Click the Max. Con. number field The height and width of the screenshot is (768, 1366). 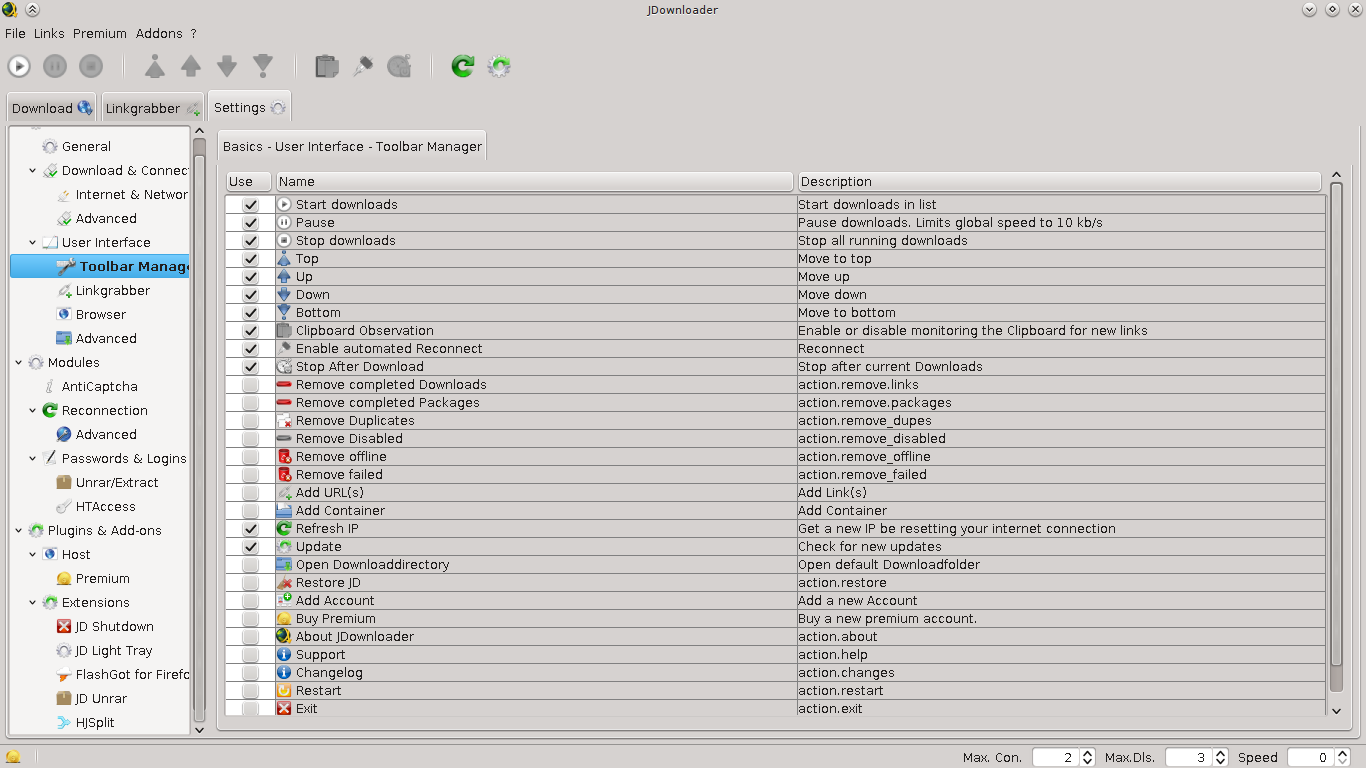[x=1056, y=757]
